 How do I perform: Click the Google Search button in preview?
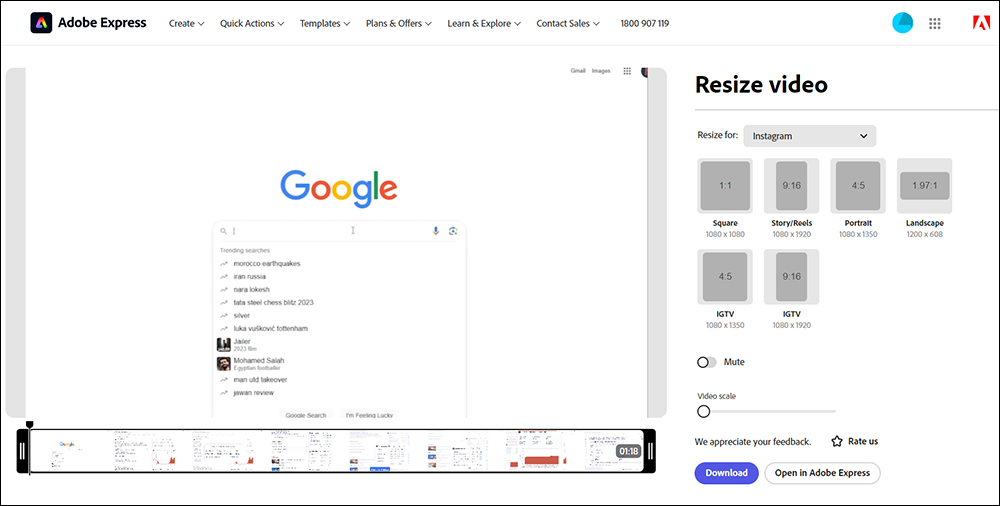[306, 415]
